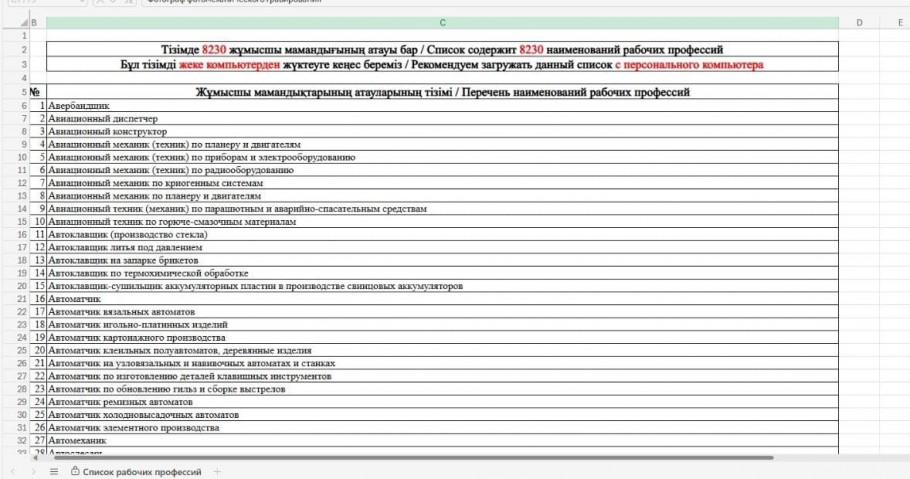Select cell Автоматчик клеильных полуавтоматов, деревянные изделия
Viewport: 910px width, 479px height.
442,350
